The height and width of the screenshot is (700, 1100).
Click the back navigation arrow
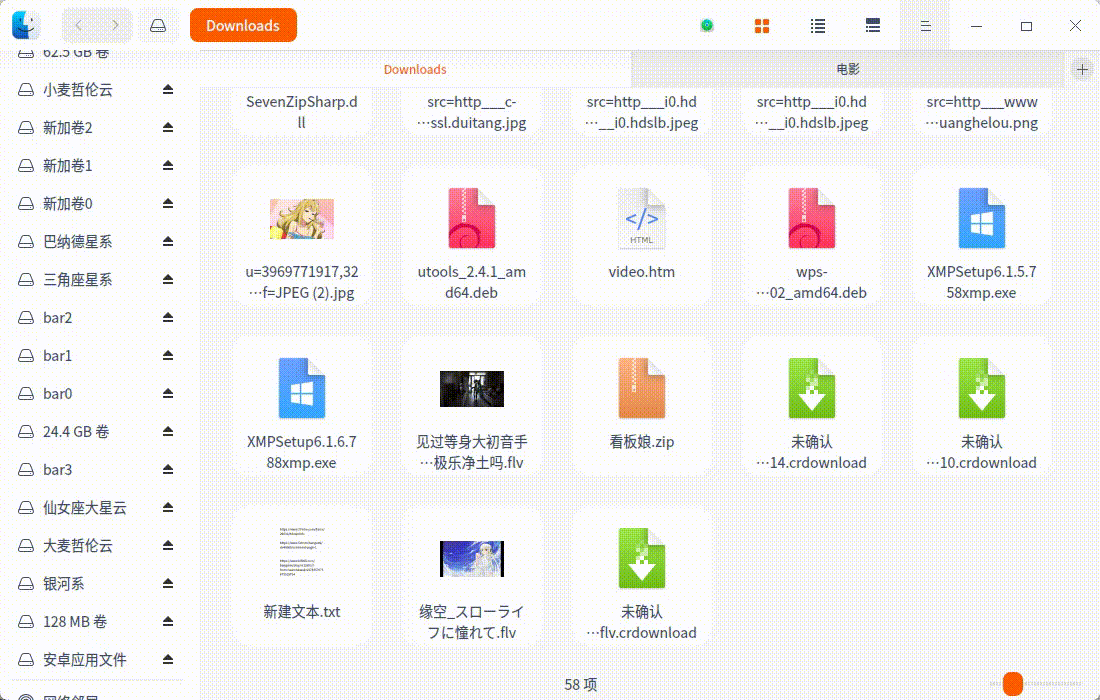[77, 25]
